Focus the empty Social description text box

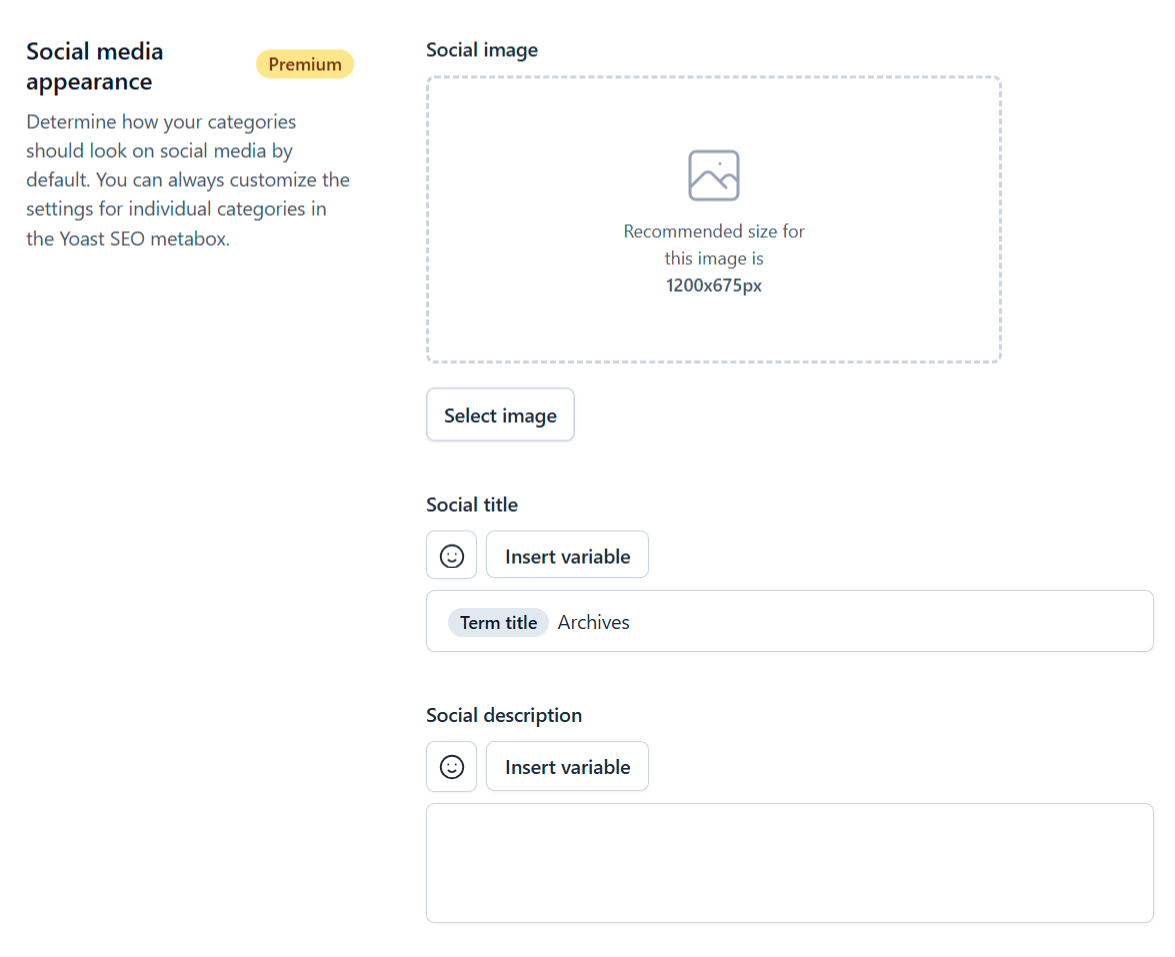tap(789, 862)
